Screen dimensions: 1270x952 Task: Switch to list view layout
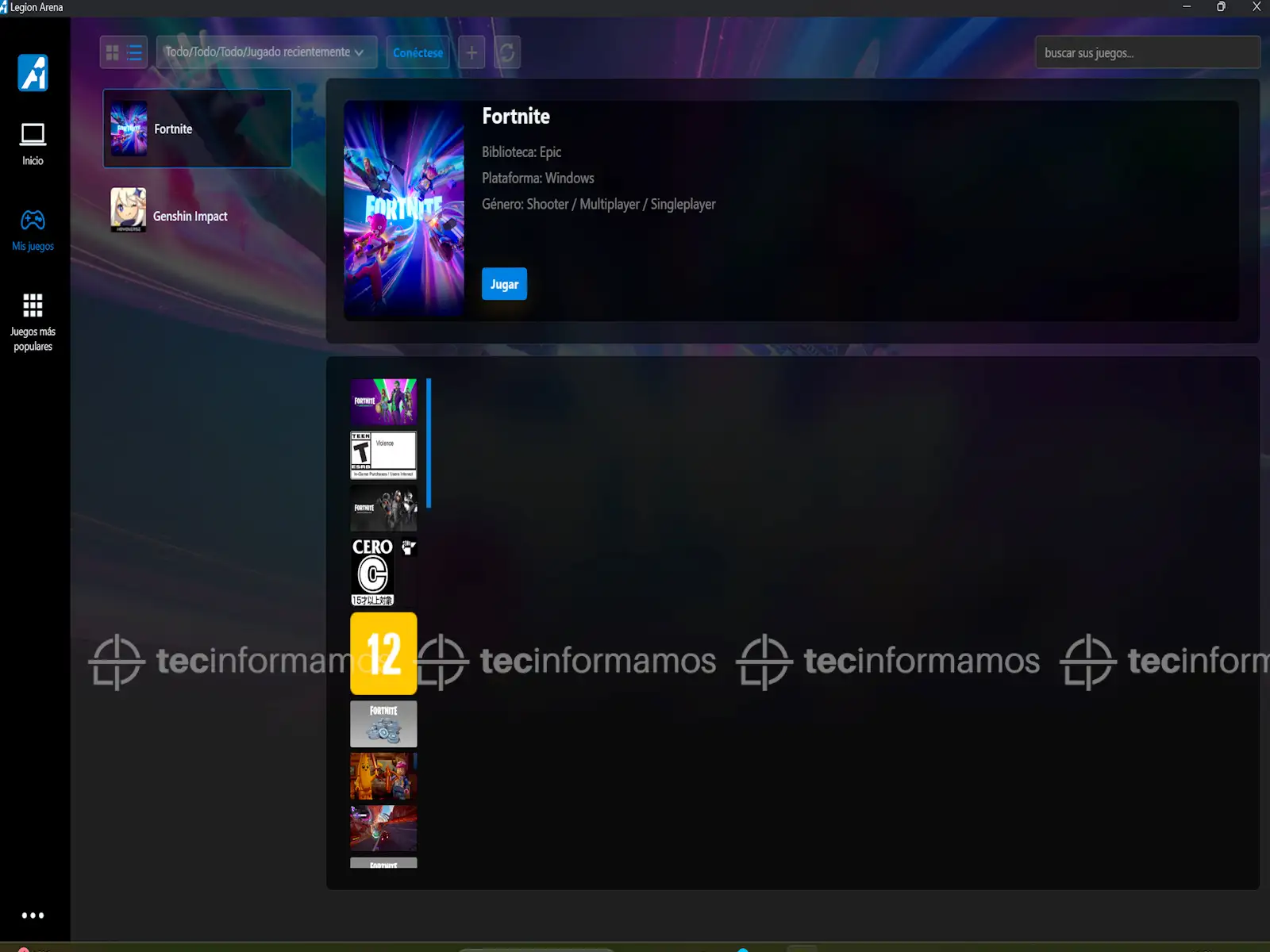(x=135, y=52)
